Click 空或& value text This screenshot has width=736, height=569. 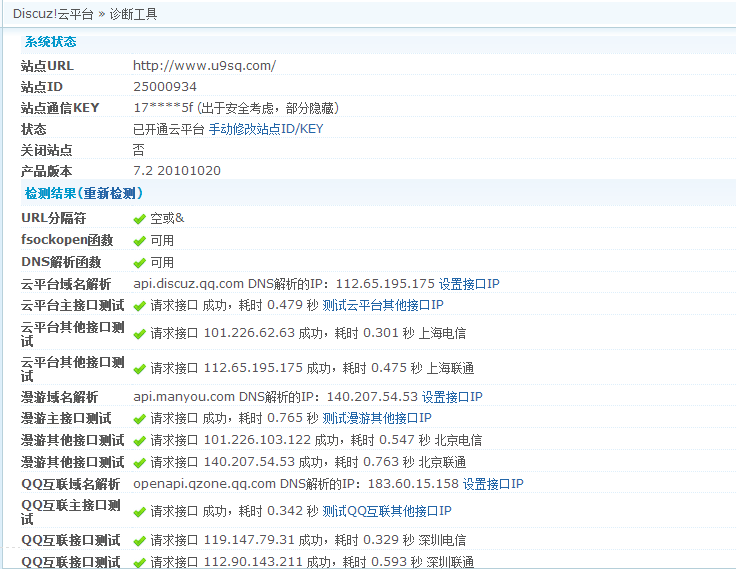167,218
